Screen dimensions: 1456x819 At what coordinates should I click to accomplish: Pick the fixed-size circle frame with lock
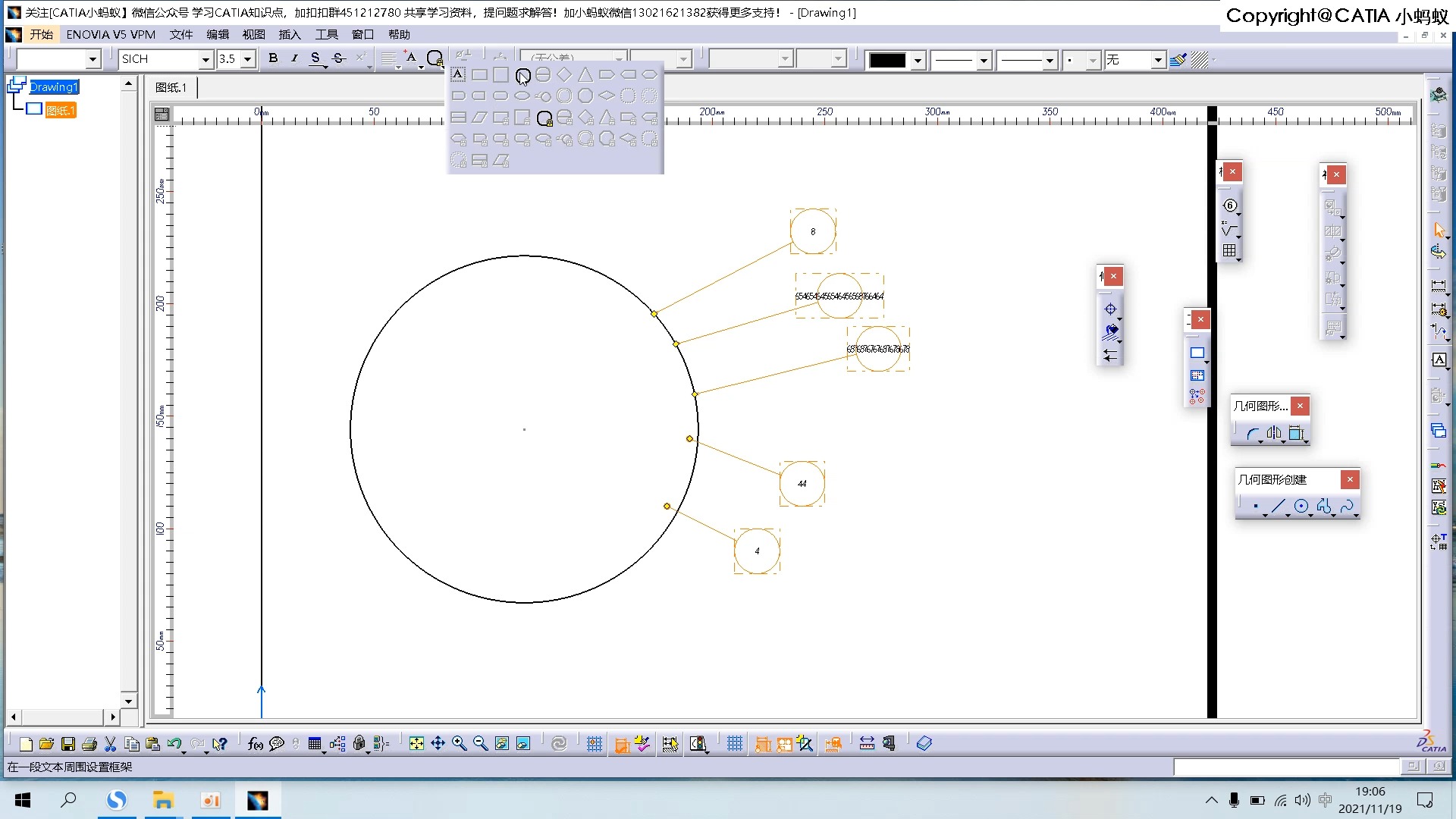coord(544,118)
